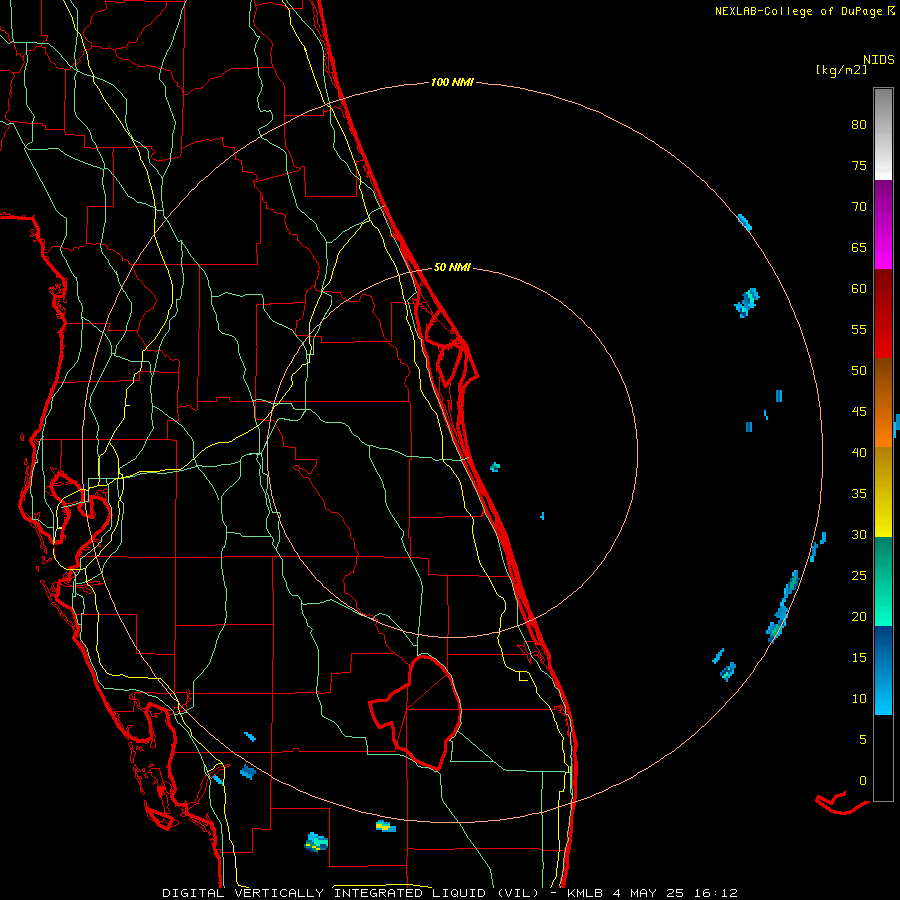Click the legend value '75'

(x=859, y=166)
